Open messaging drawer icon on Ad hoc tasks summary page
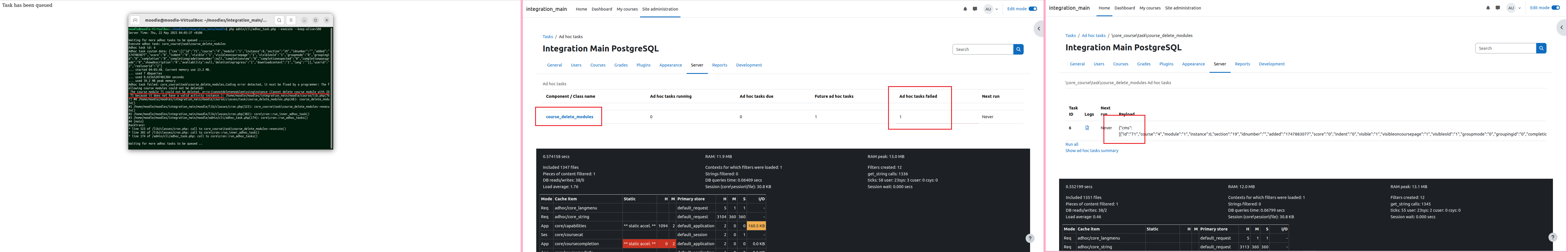1568x252 pixels. point(975,9)
